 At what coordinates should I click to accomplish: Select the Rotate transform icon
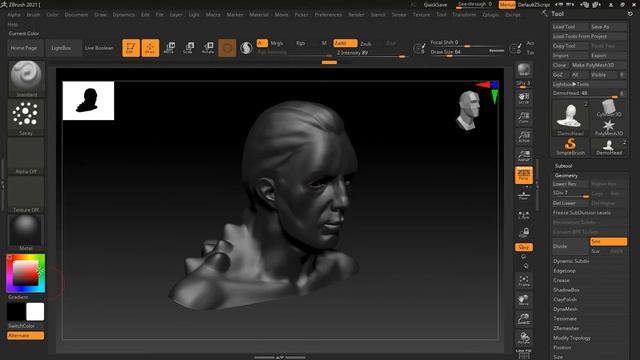pos(208,48)
